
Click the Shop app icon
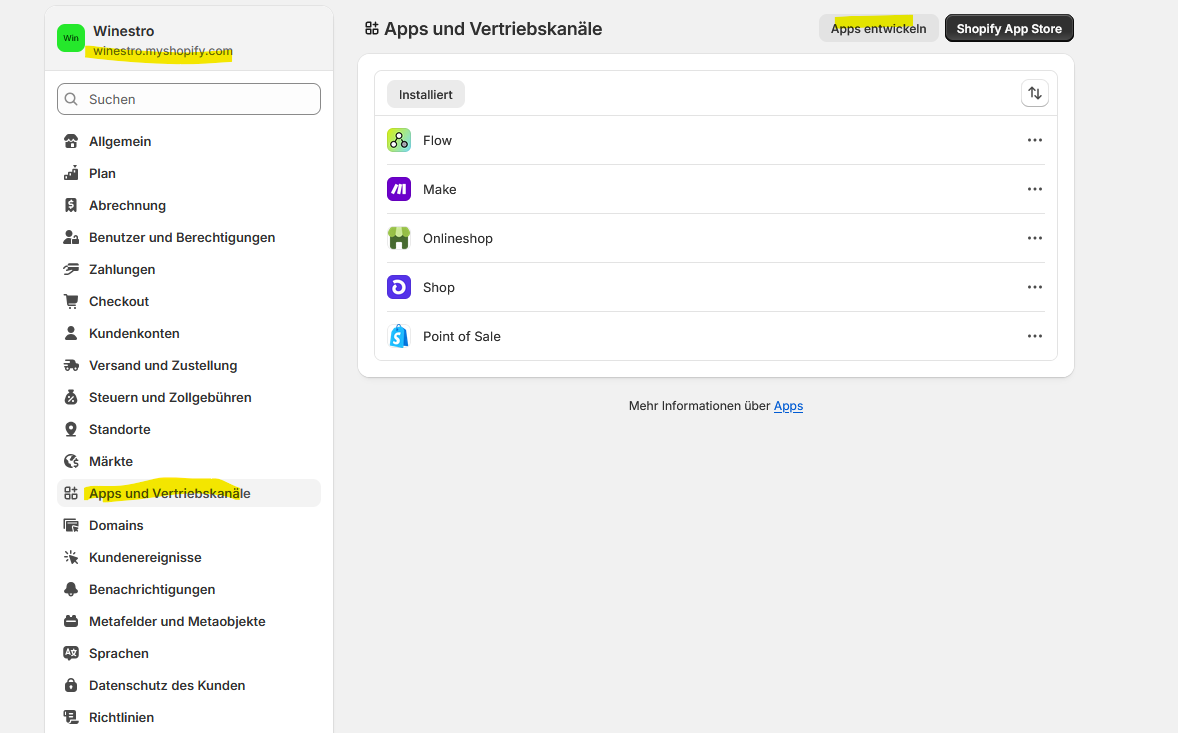[399, 287]
